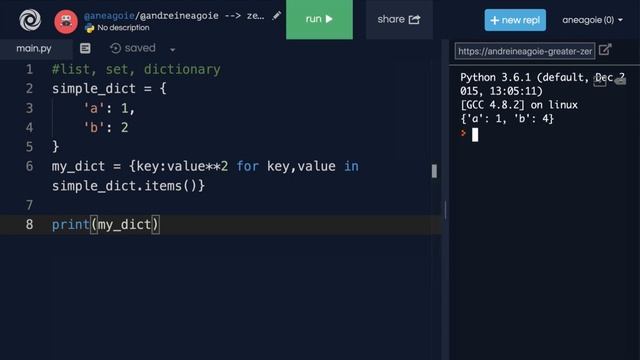Open the red user avatar profile
This screenshot has width=640, height=360.
(x=66, y=21)
